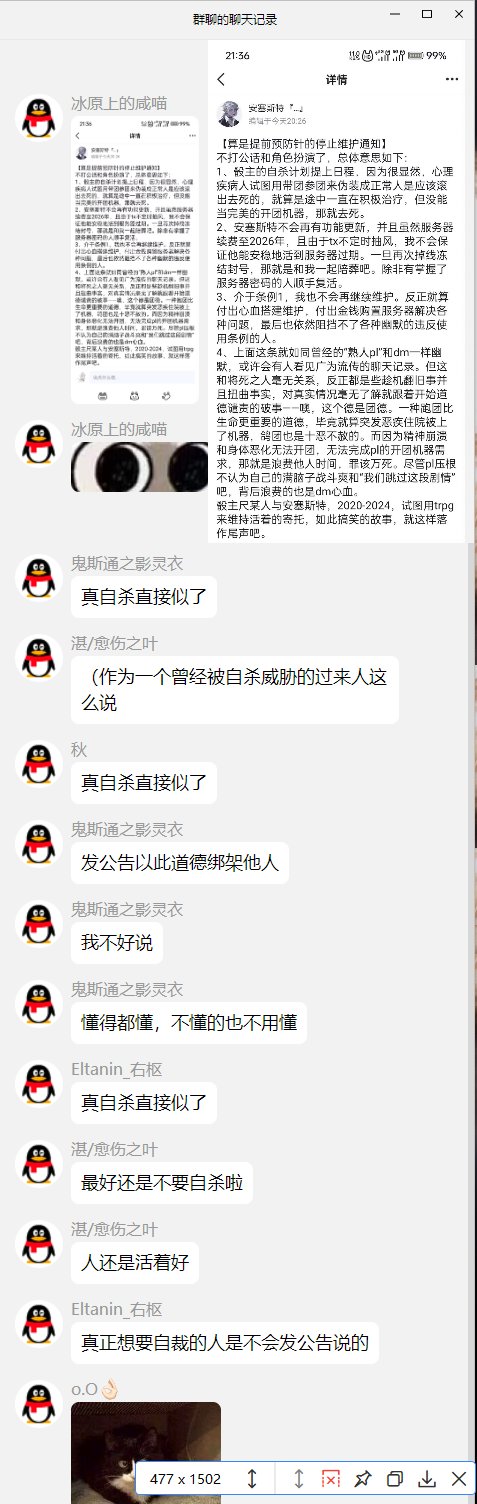Close the screenshot toolbar with X

tap(459, 1478)
